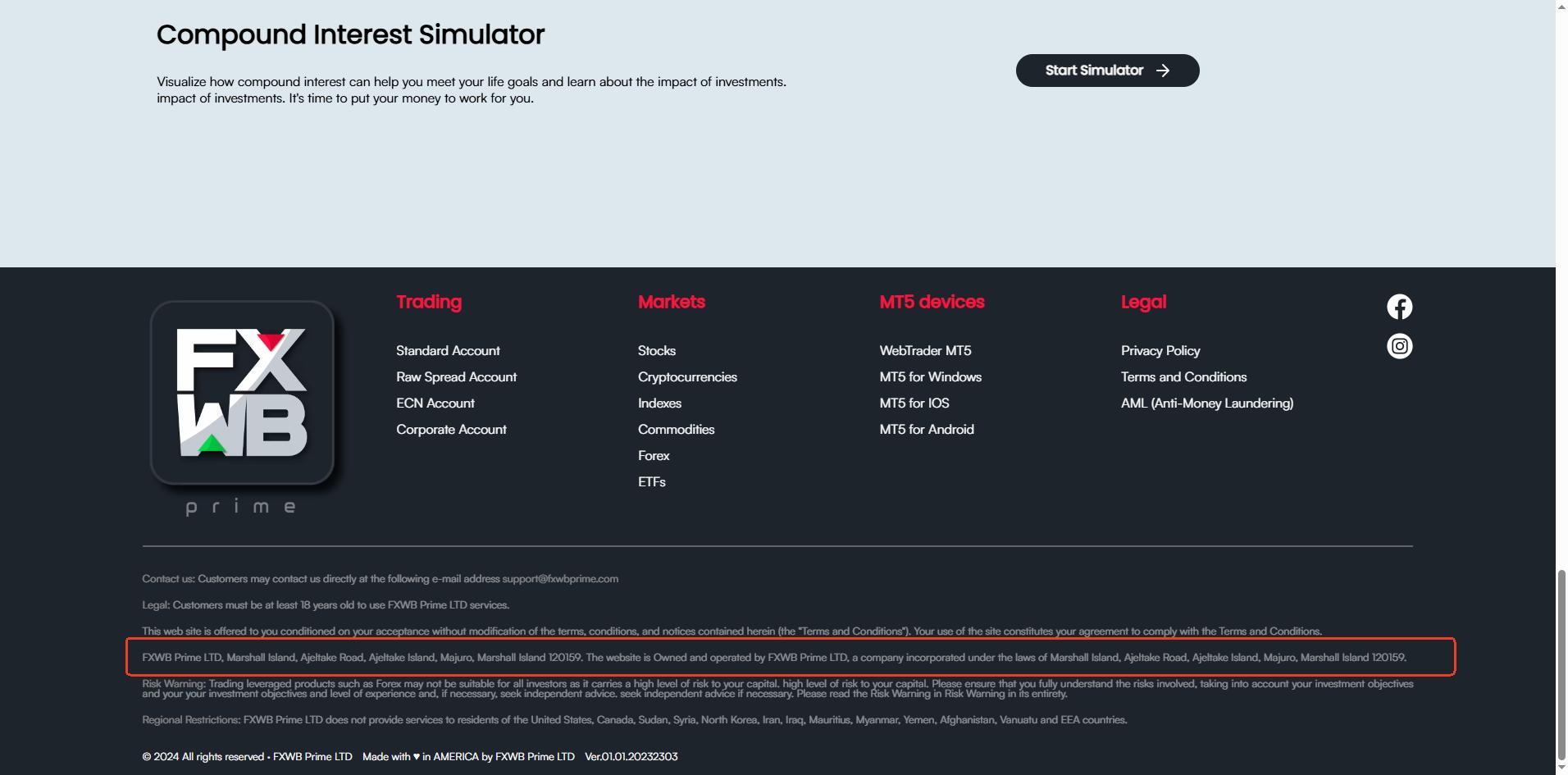View the Terms and Conditions link
The height and width of the screenshot is (775, 1568).
pyautogui.click(x=1183, y=377)
